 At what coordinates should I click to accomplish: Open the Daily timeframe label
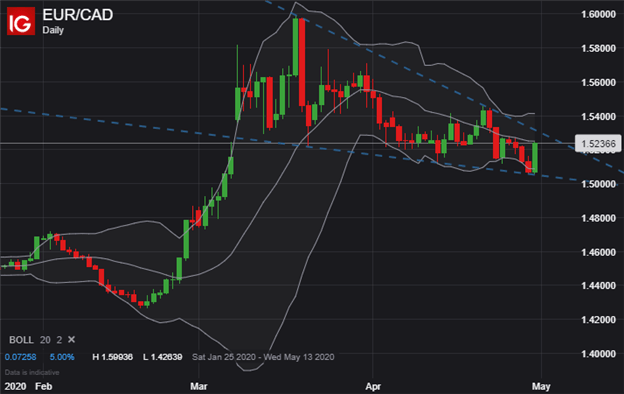[x=53, y=30]
